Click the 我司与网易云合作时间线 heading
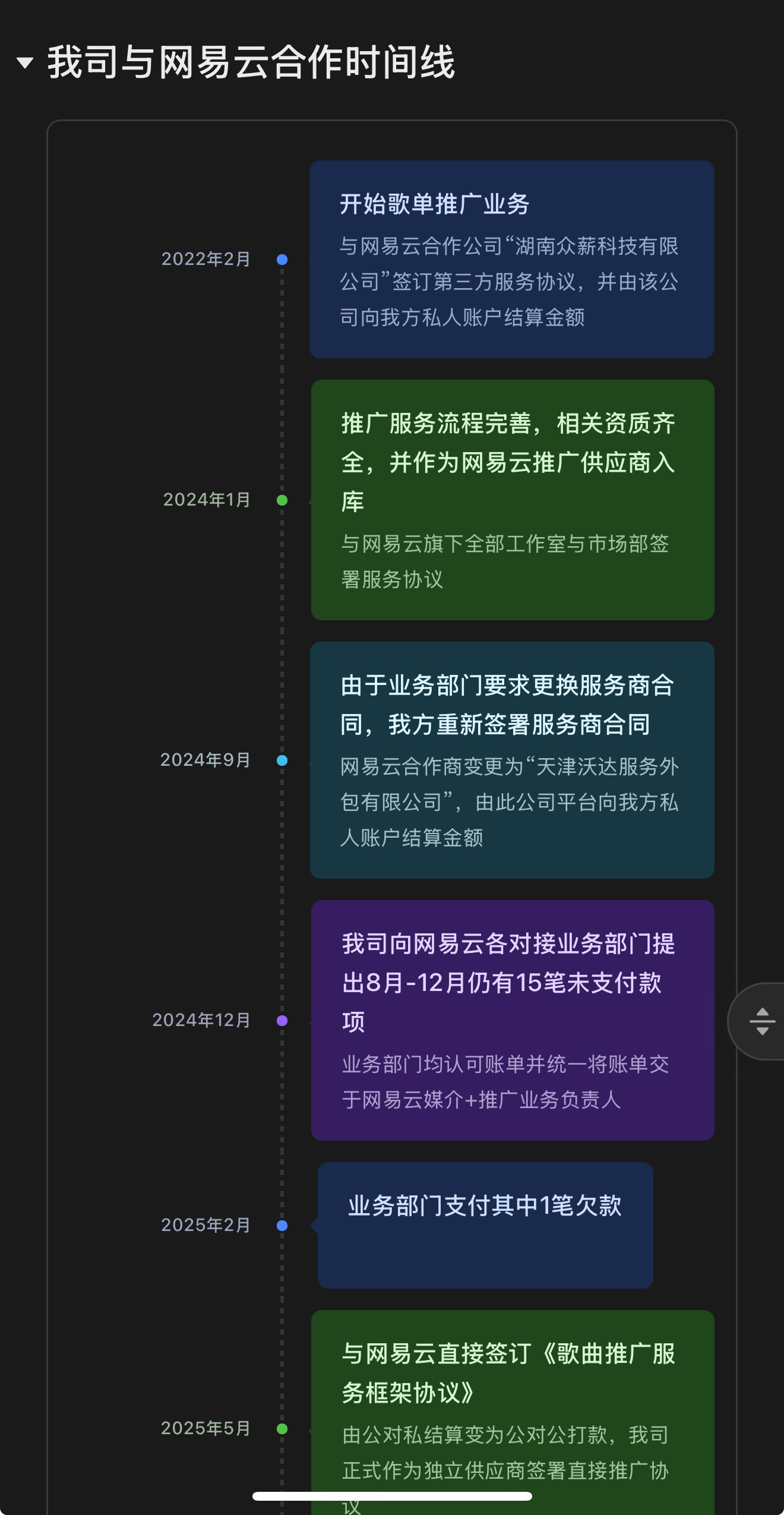 (251, 62)
